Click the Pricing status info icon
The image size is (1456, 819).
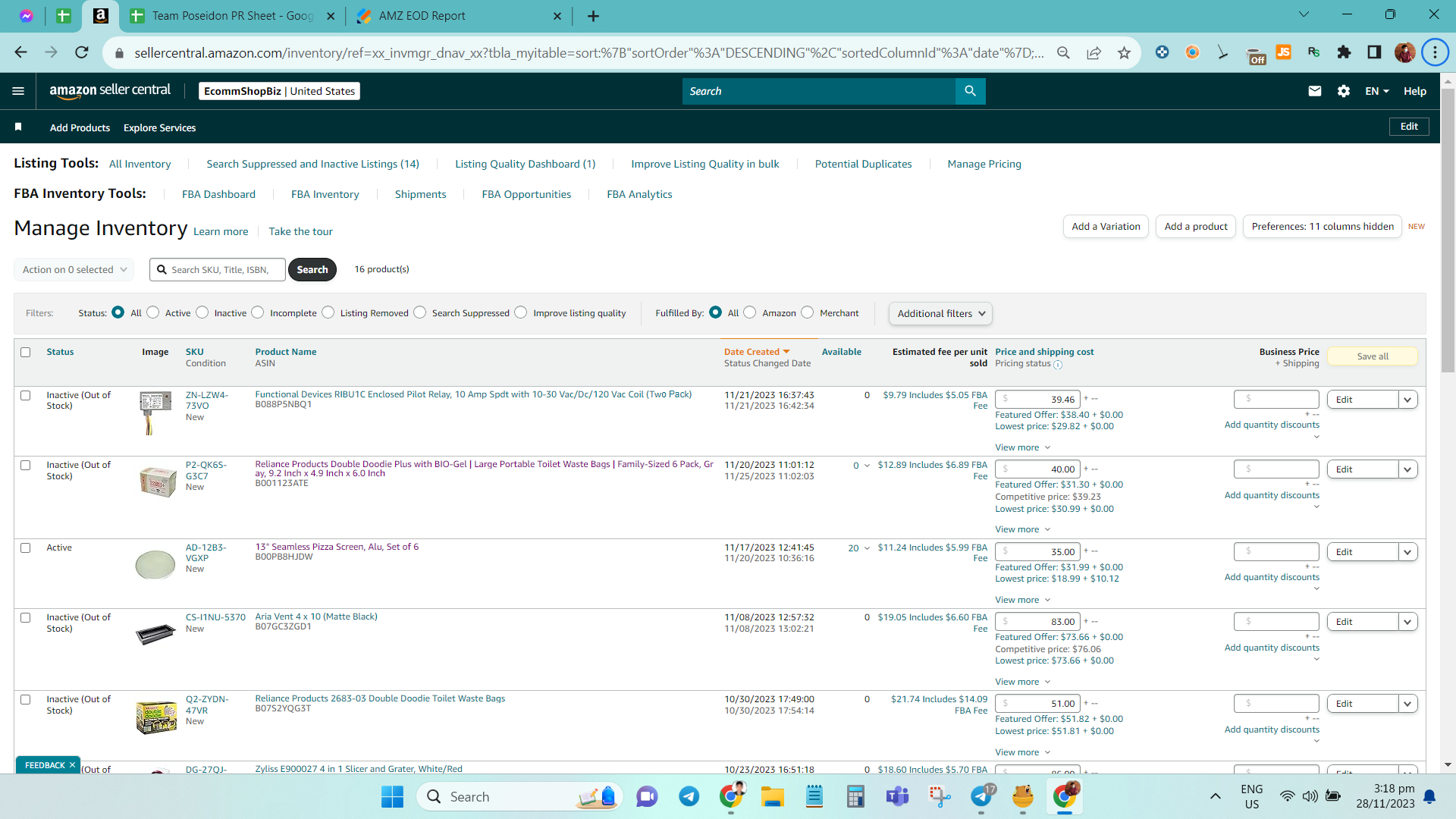pos(1058,365)
